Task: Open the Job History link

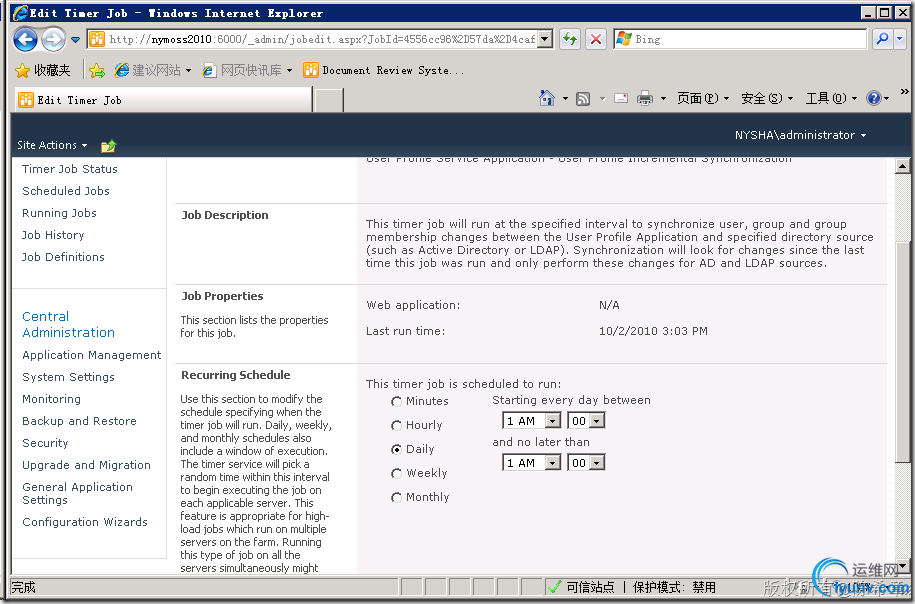Action: [x=53, y=235]
